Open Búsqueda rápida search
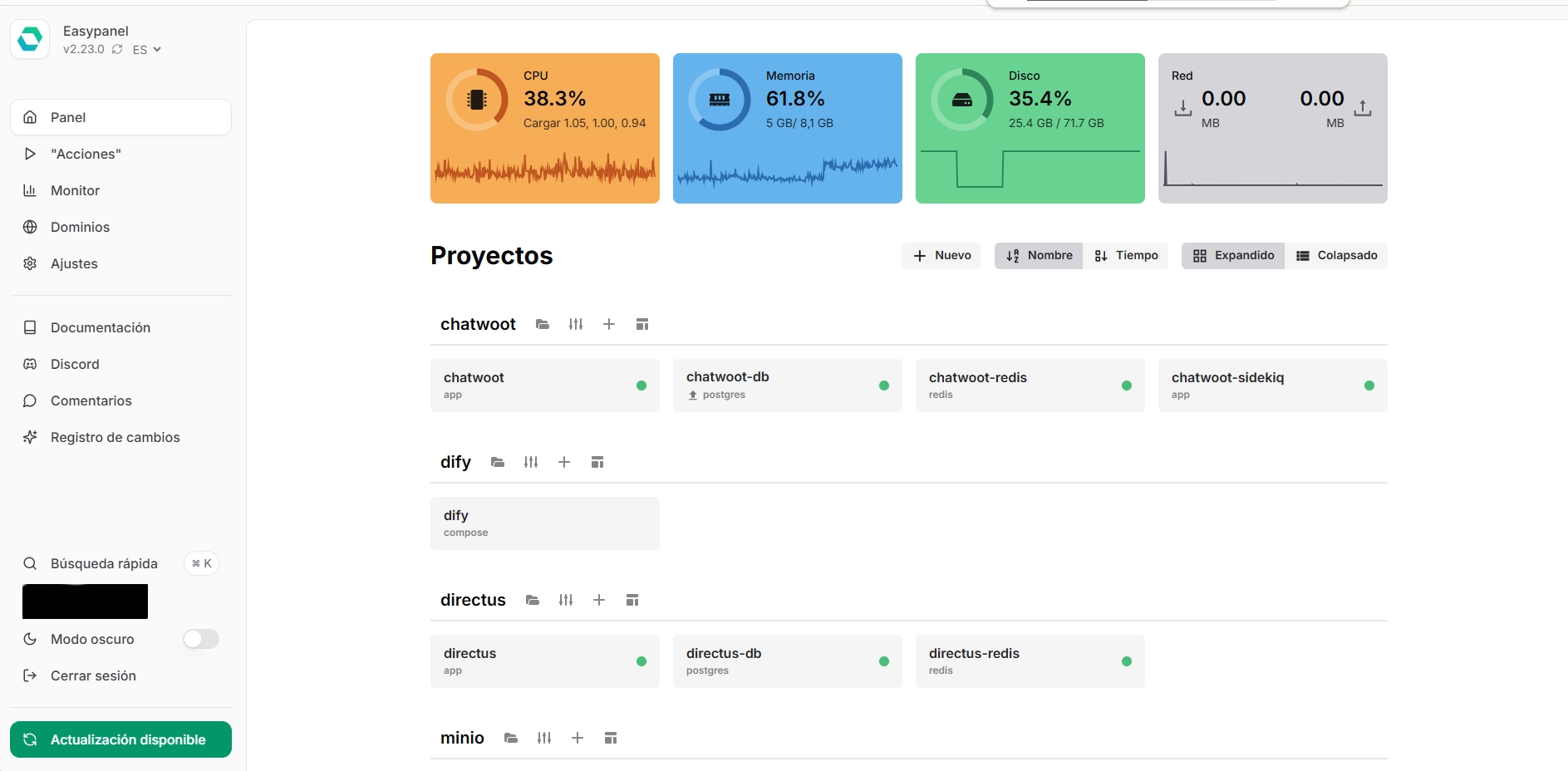 [x=120, y=563]
